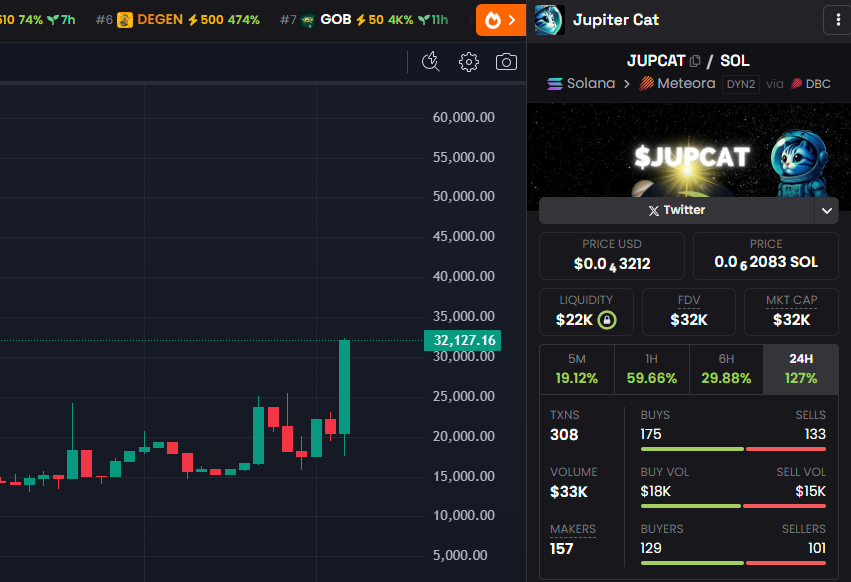Select the 24H timeframe tab
The width and height of the screenshot is (851, 582).
coord(801,369)
